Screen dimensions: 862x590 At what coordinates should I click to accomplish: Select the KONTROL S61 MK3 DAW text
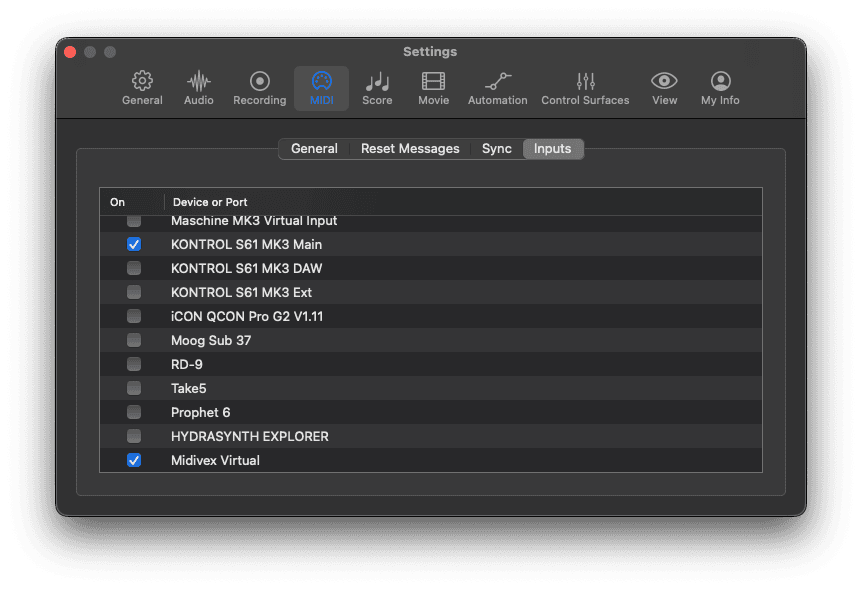point(246,268)
